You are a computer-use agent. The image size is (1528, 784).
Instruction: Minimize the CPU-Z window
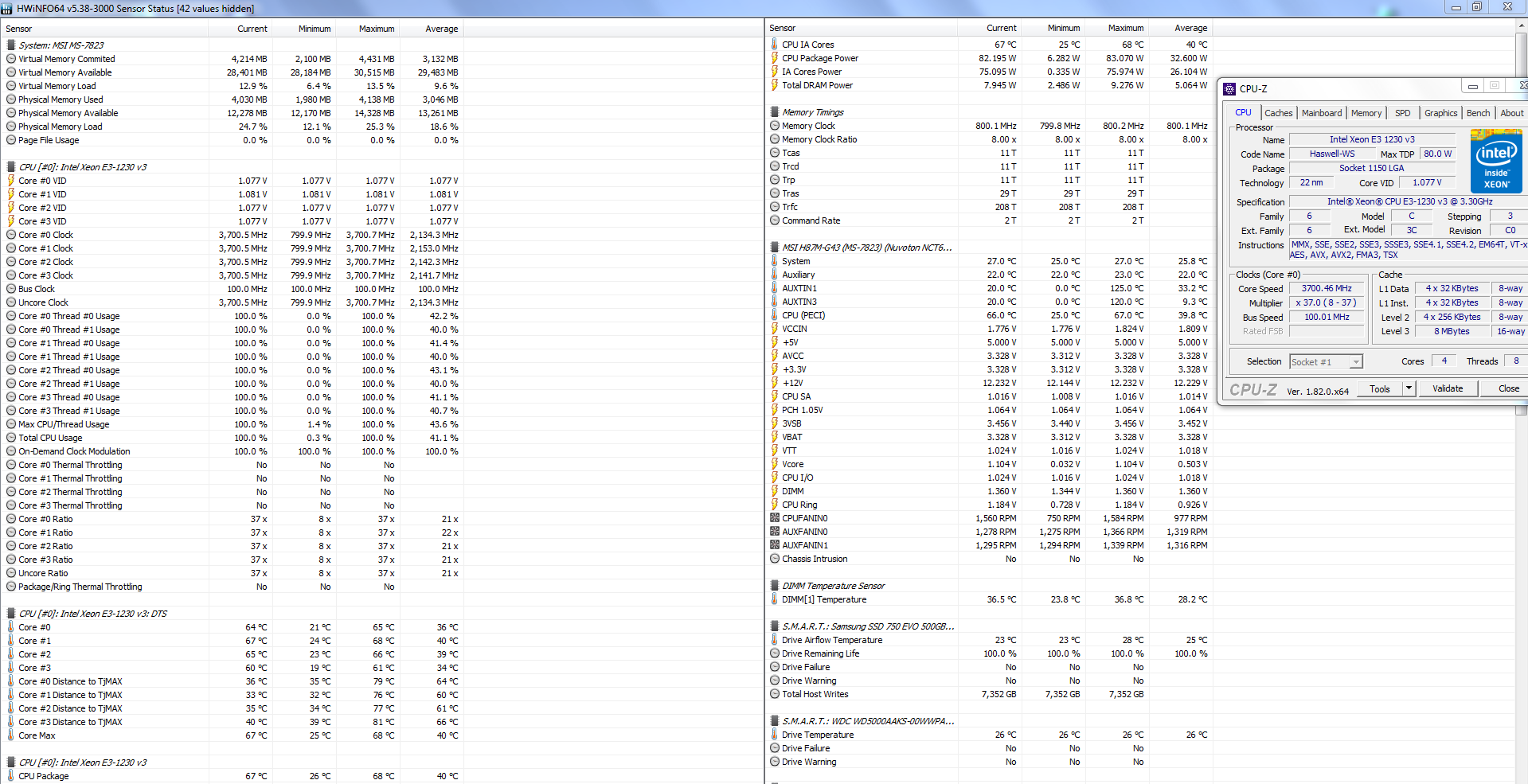click(1472, 86)
